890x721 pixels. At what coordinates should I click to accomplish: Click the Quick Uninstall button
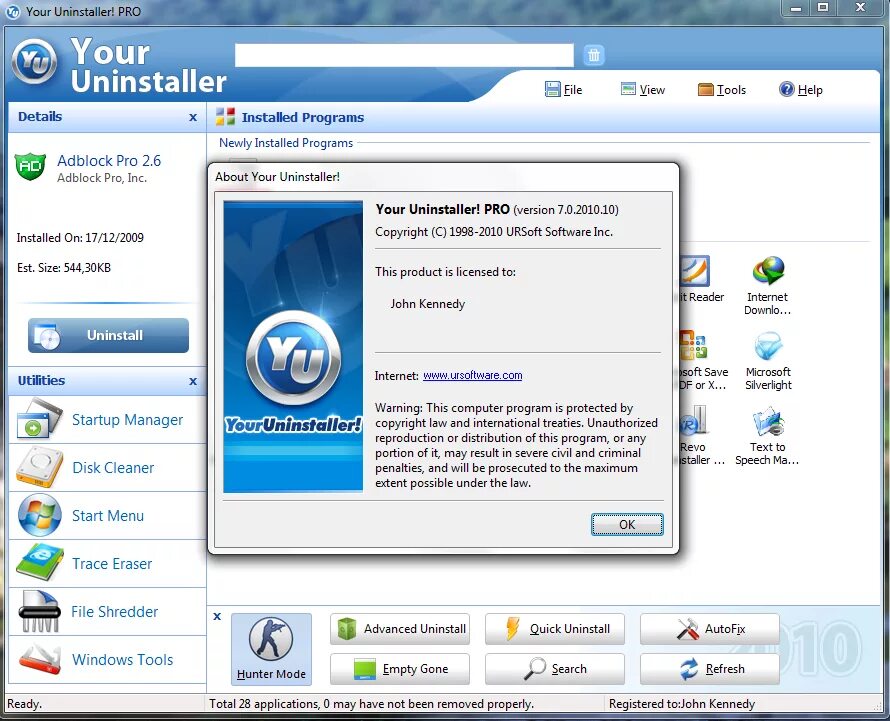tap(555, 629)
